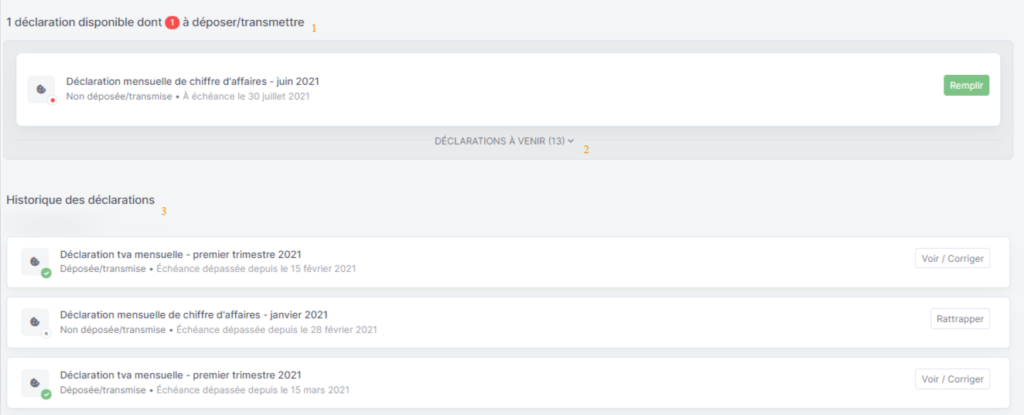Click green checkmark badge on 15 février declaration
This screenshot has height=415, width=1024.
point(46,273)
